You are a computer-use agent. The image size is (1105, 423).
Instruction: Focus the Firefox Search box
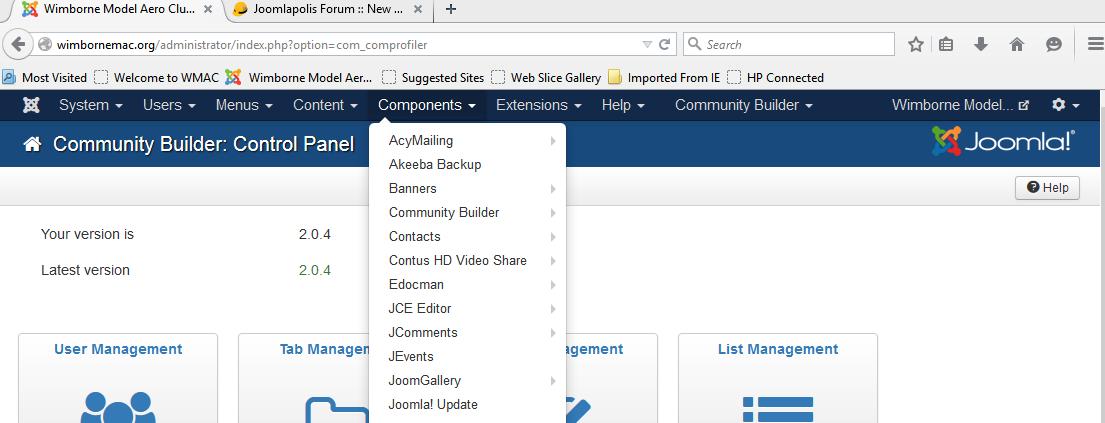pyautogui.click(x=789, y=44)
